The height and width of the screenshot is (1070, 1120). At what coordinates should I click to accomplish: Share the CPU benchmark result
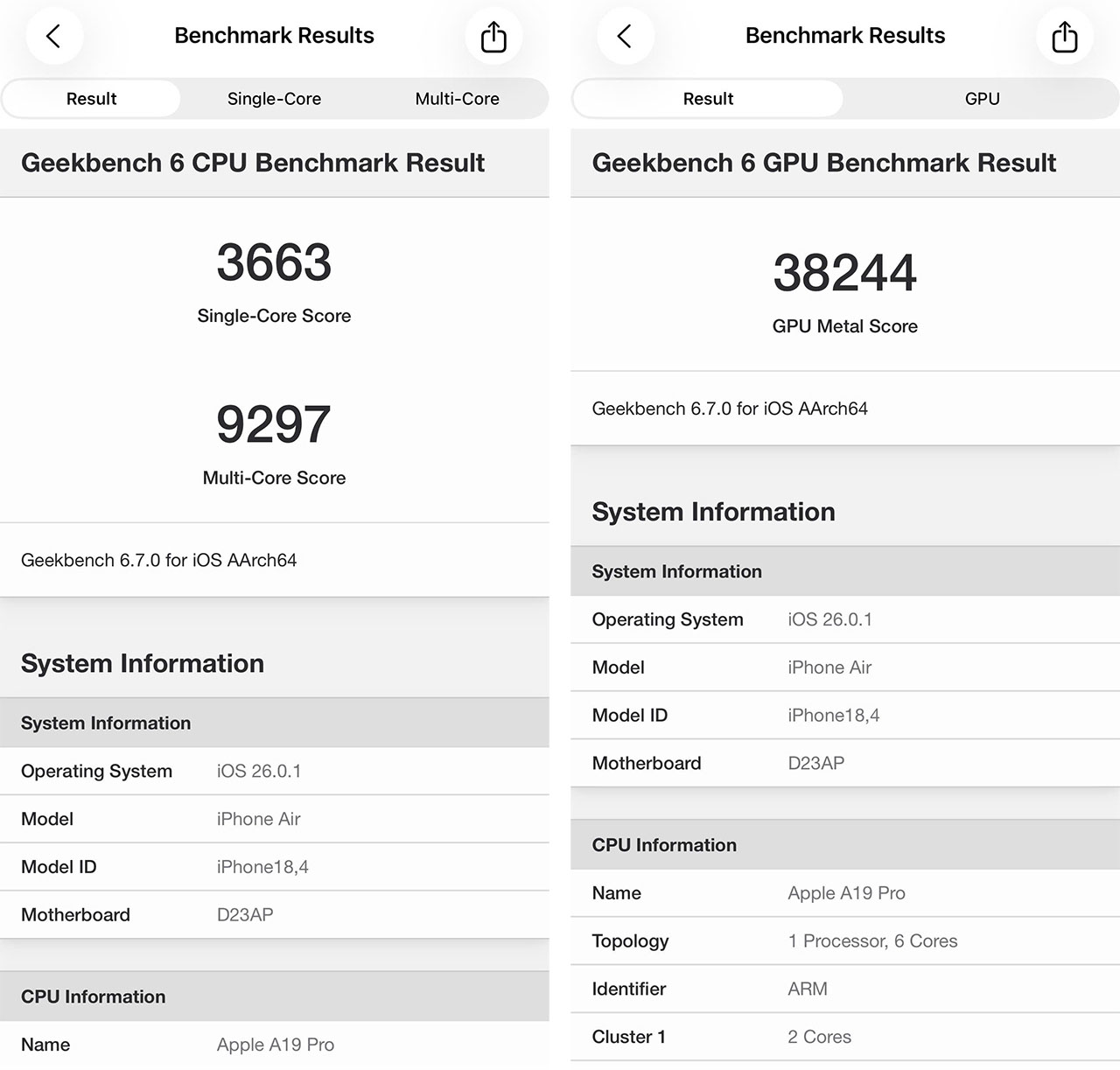click(493, 36)
